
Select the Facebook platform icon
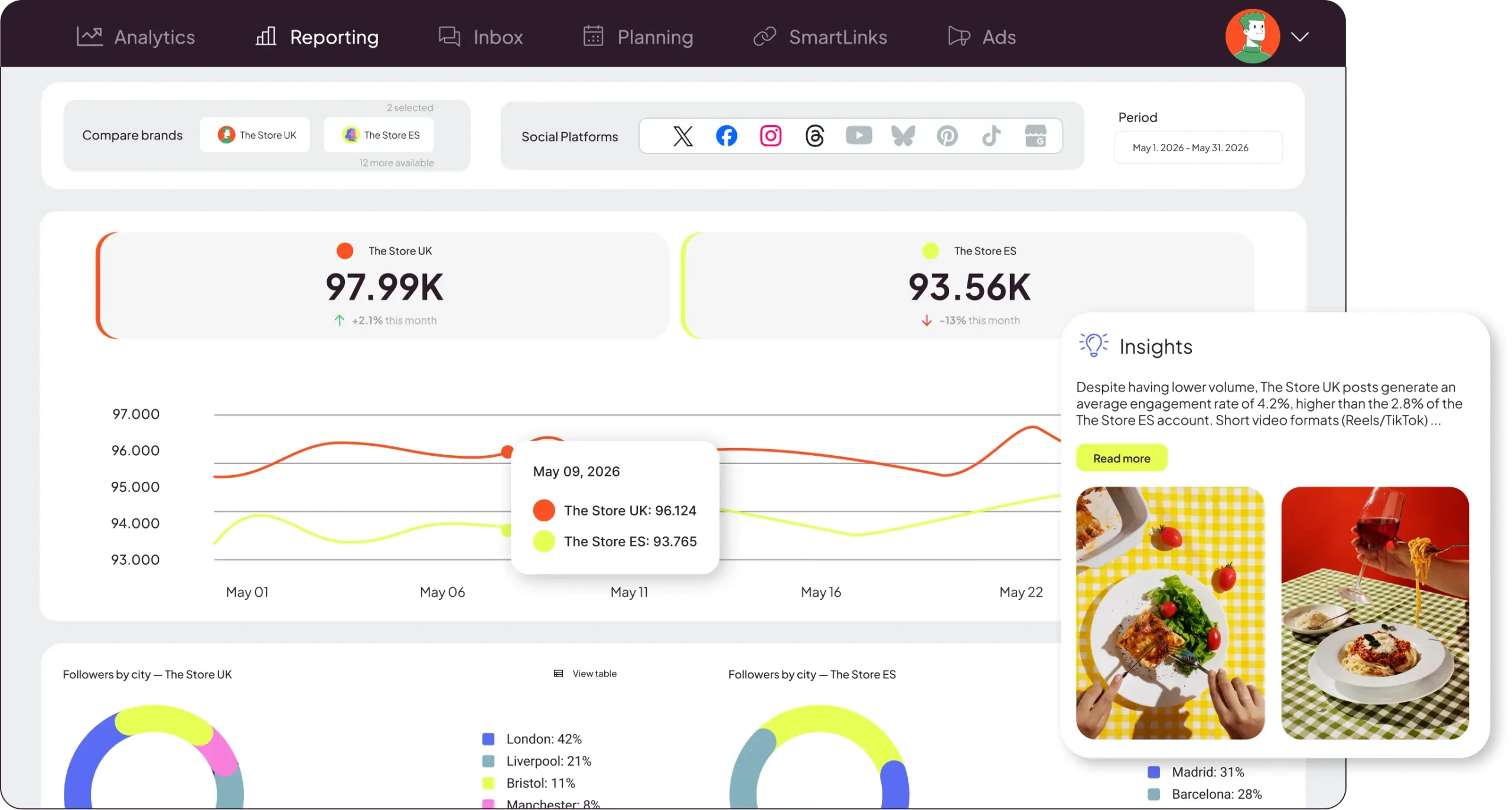(x=726, y=136)
